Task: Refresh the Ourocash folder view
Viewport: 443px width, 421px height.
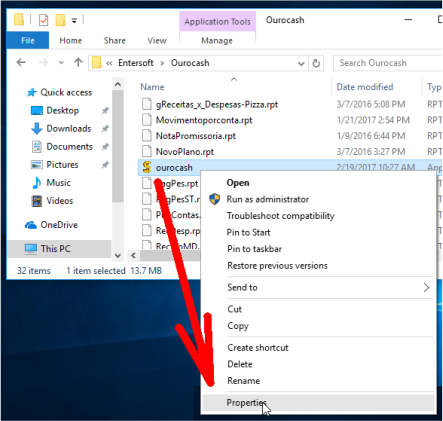Action: click(x=316, y=63)
